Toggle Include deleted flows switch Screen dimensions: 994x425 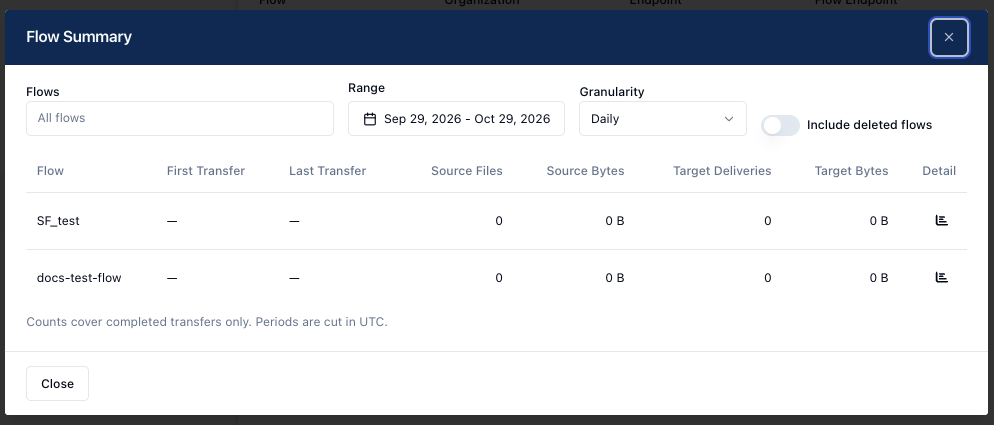[780, 125]
